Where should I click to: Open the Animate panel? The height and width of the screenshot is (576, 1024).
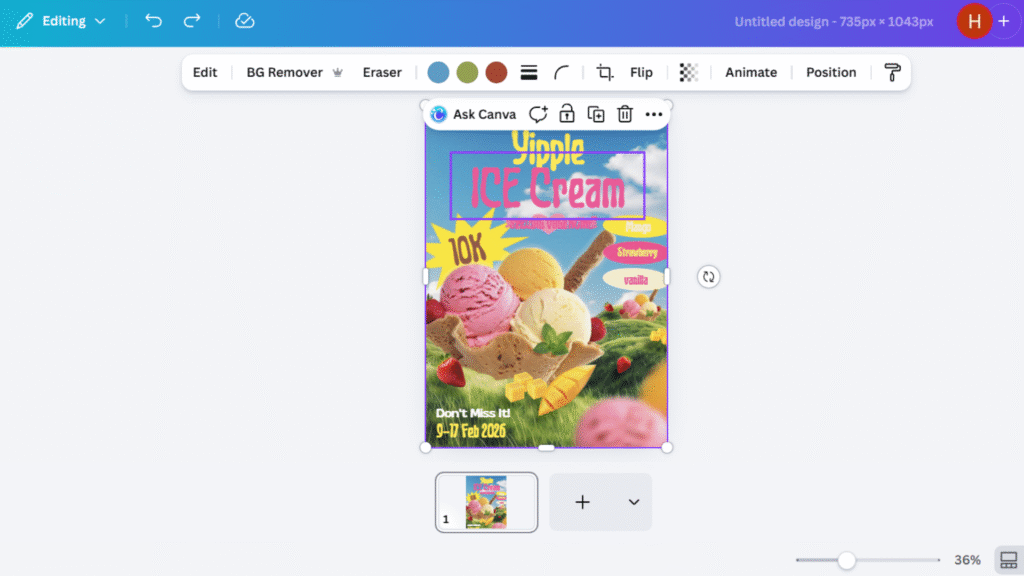(x=751, y=72)
